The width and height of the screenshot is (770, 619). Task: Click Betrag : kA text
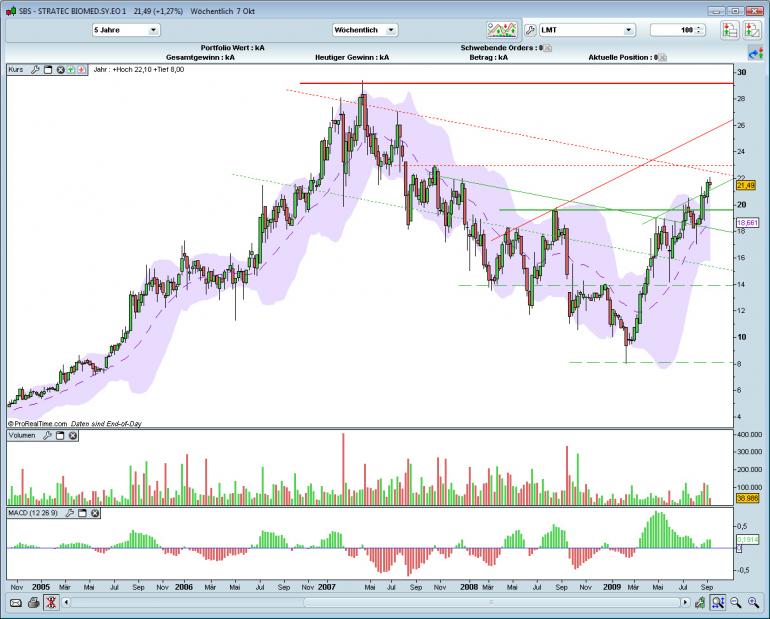(489, 57)
